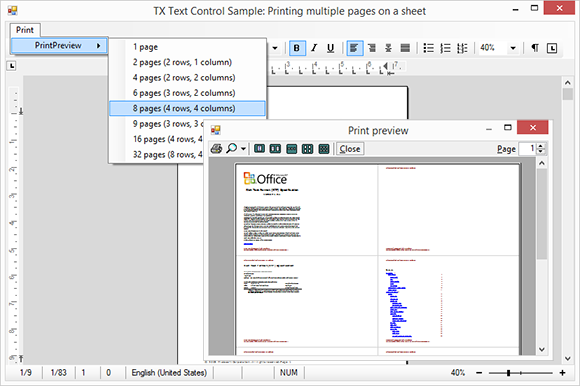Show one page in Print preview
The width and height of the screenshot is (580, 386).
coord(259,149)
